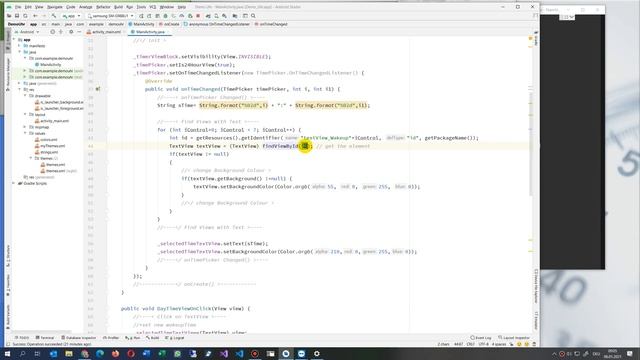The height and width of the screenshot is (360, 640).
Task: Open the Database Inspector tool window
Action: click(x=78, y=338)
